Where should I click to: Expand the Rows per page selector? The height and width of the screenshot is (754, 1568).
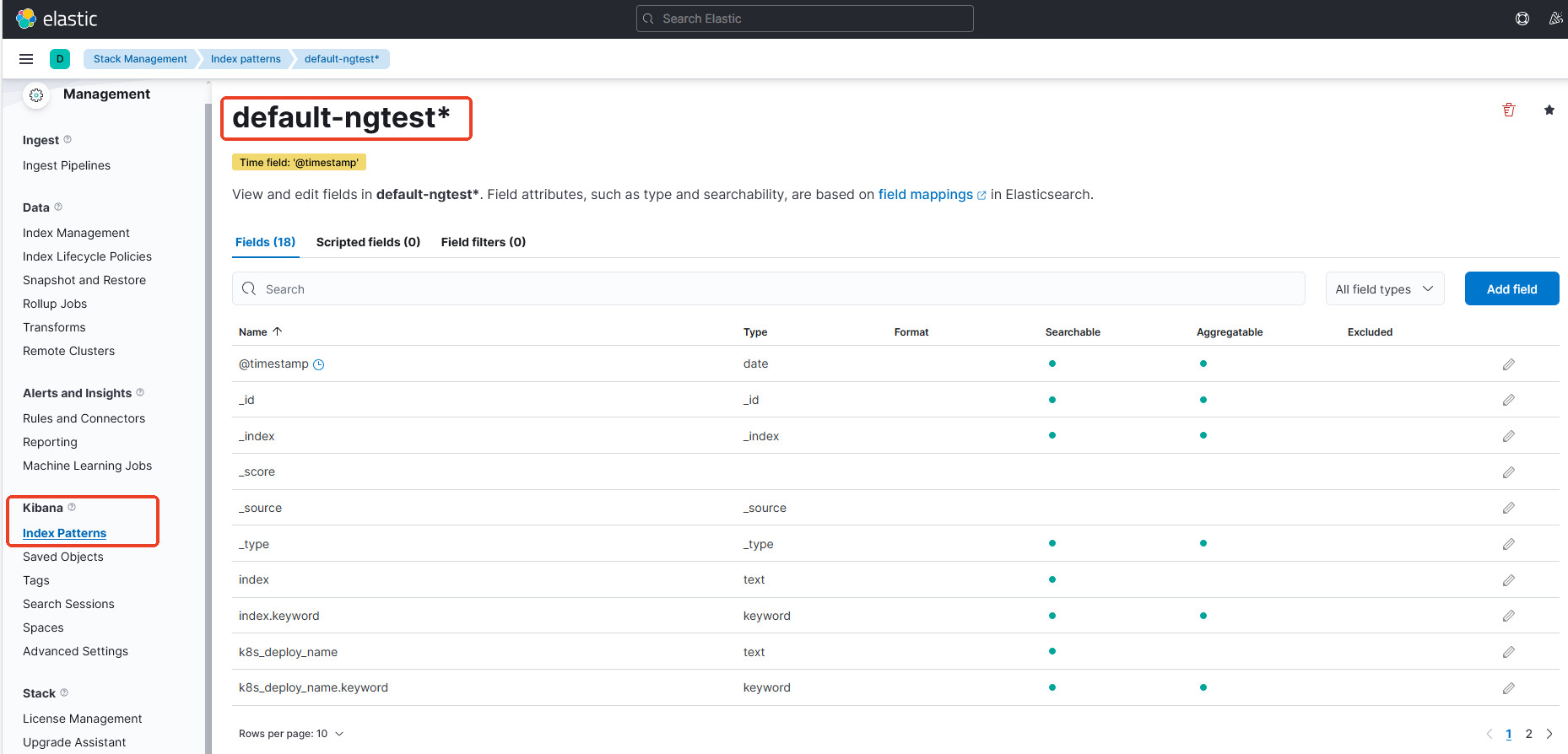(291, 734)
